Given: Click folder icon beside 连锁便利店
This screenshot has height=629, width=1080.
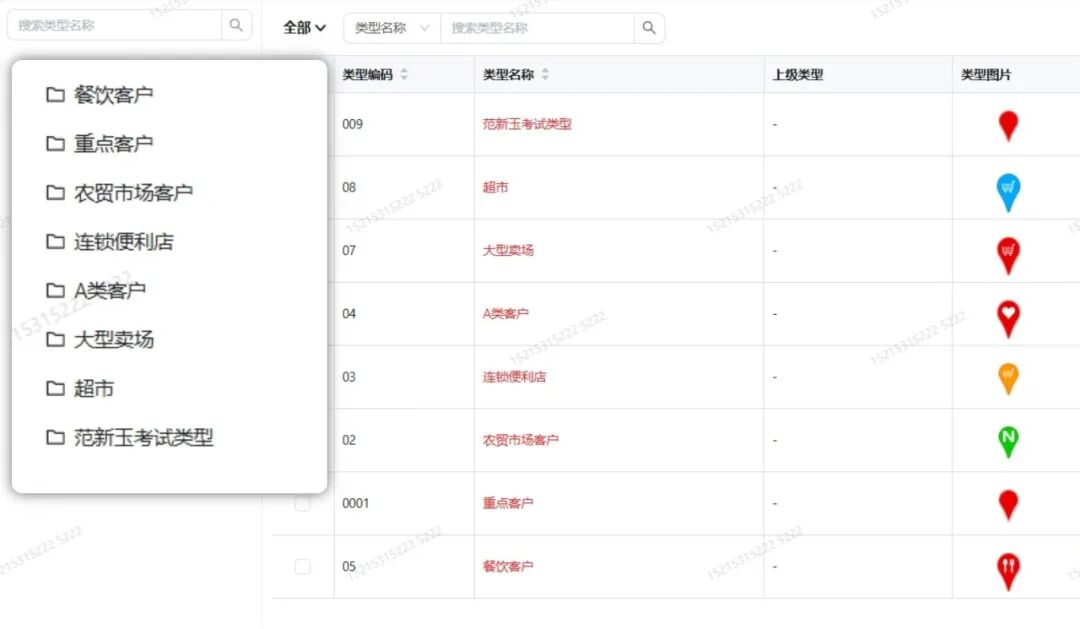Looking at the screenshot, I should pos(55,242).
